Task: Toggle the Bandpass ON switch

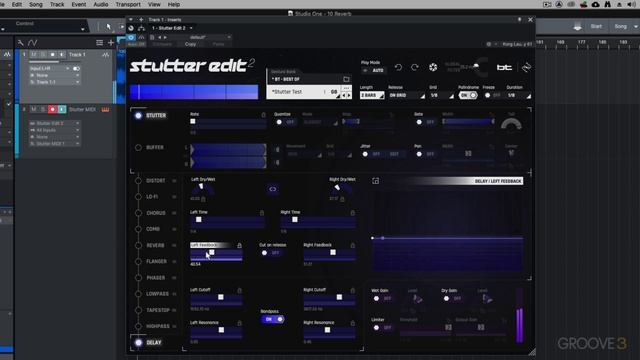Action: click(273, 319)
